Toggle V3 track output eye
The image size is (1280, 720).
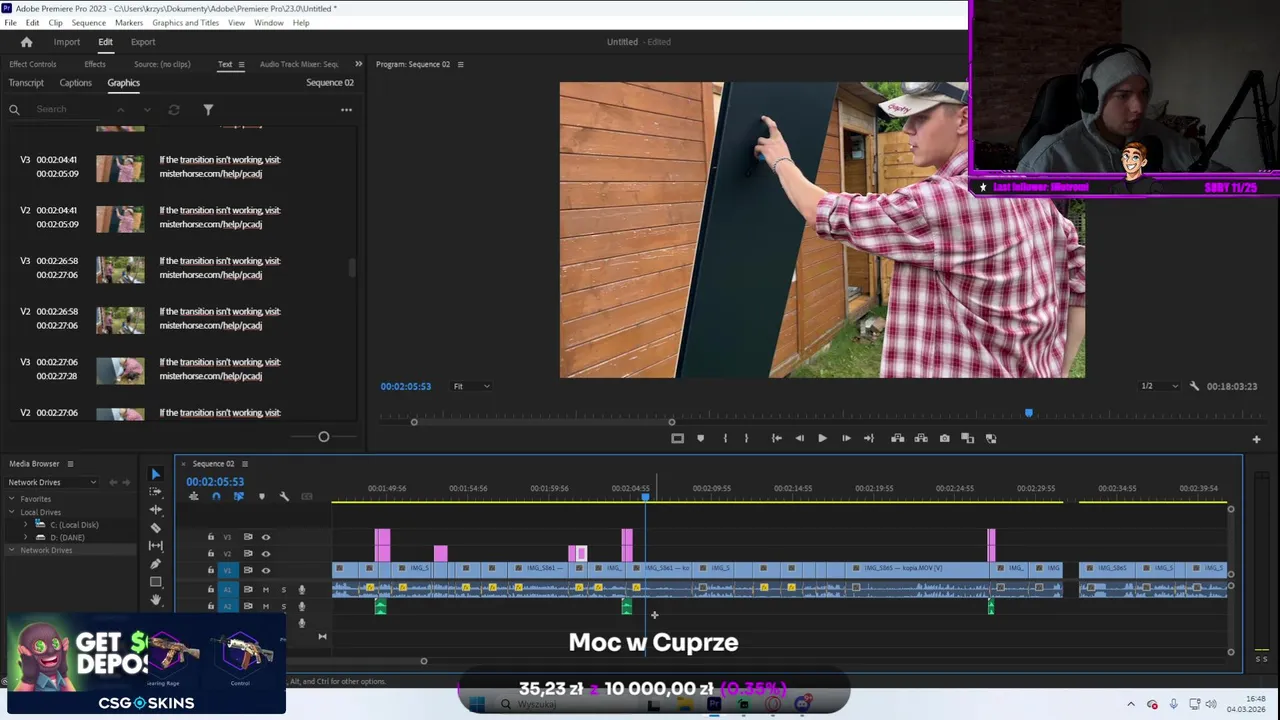click(x=266, y=537)
